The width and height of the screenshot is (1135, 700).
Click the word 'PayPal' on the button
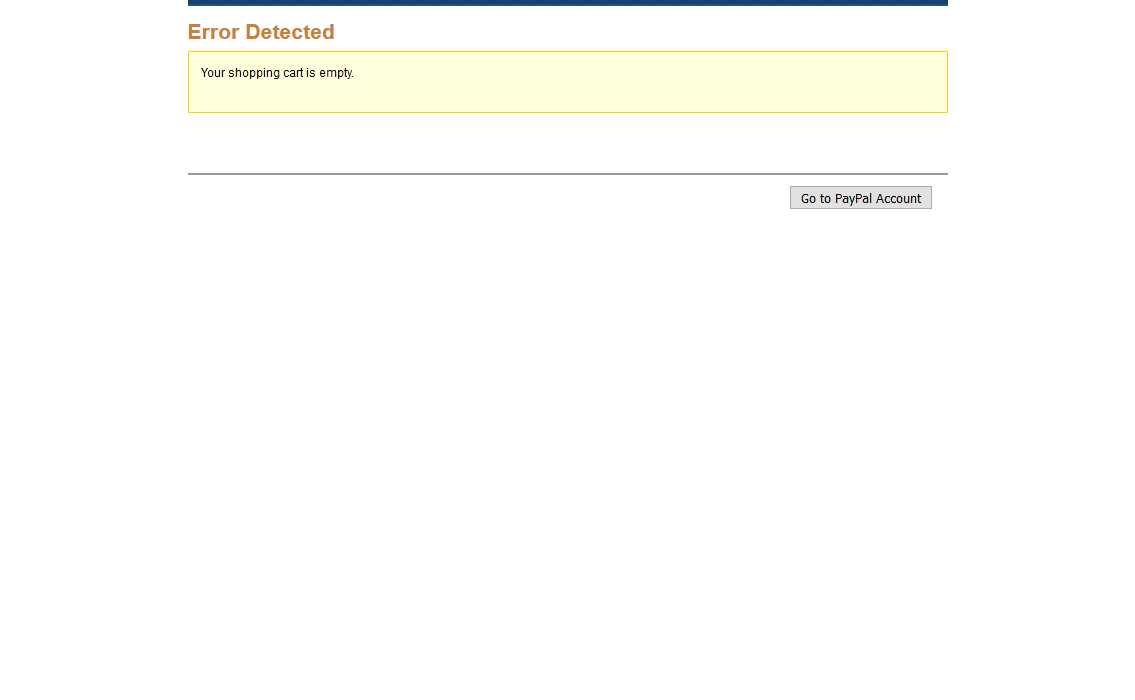click(x=853, y=199)
